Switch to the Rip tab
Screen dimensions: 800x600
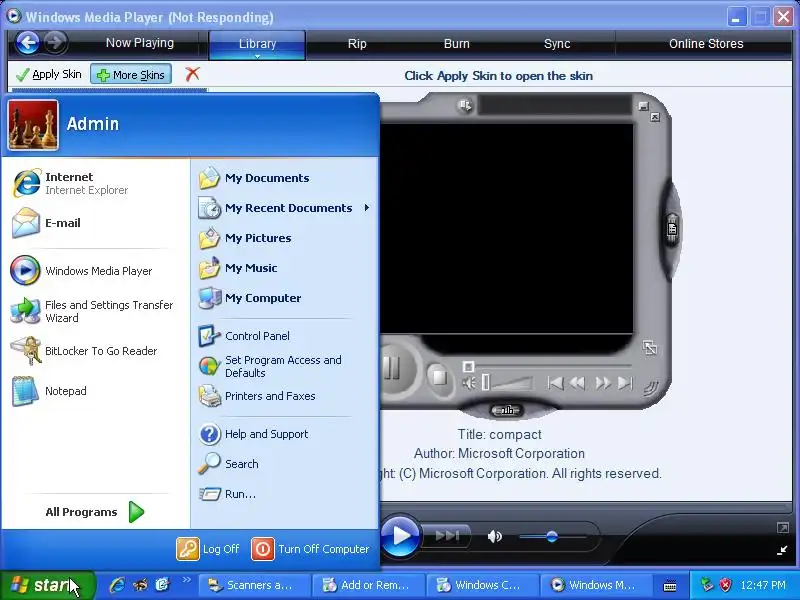tap(357, 44)
